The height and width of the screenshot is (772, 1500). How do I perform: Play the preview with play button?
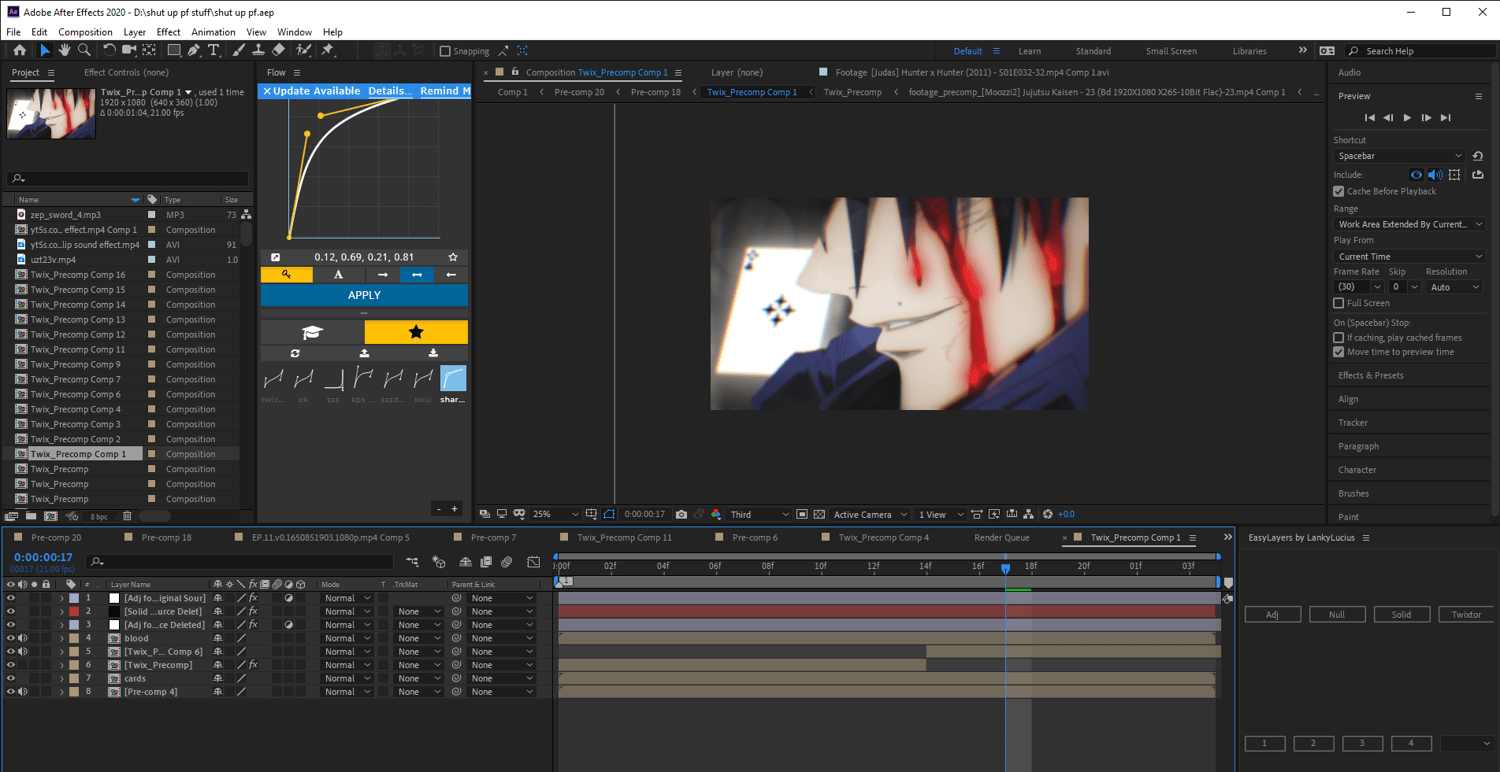tap(1407, 118)
